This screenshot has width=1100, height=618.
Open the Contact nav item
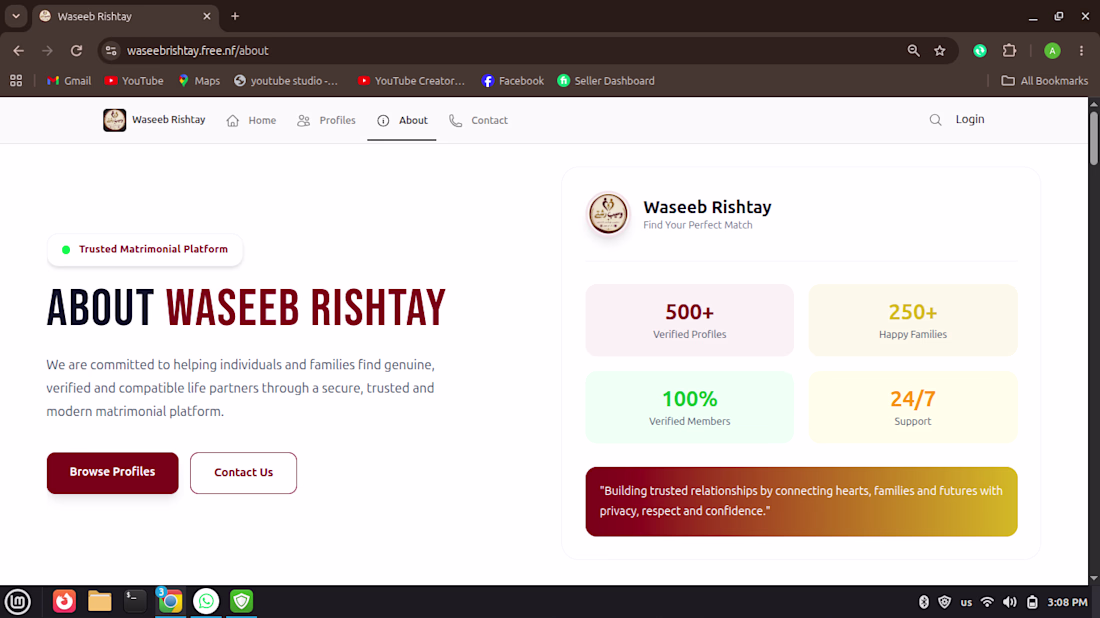click(478, 121)
